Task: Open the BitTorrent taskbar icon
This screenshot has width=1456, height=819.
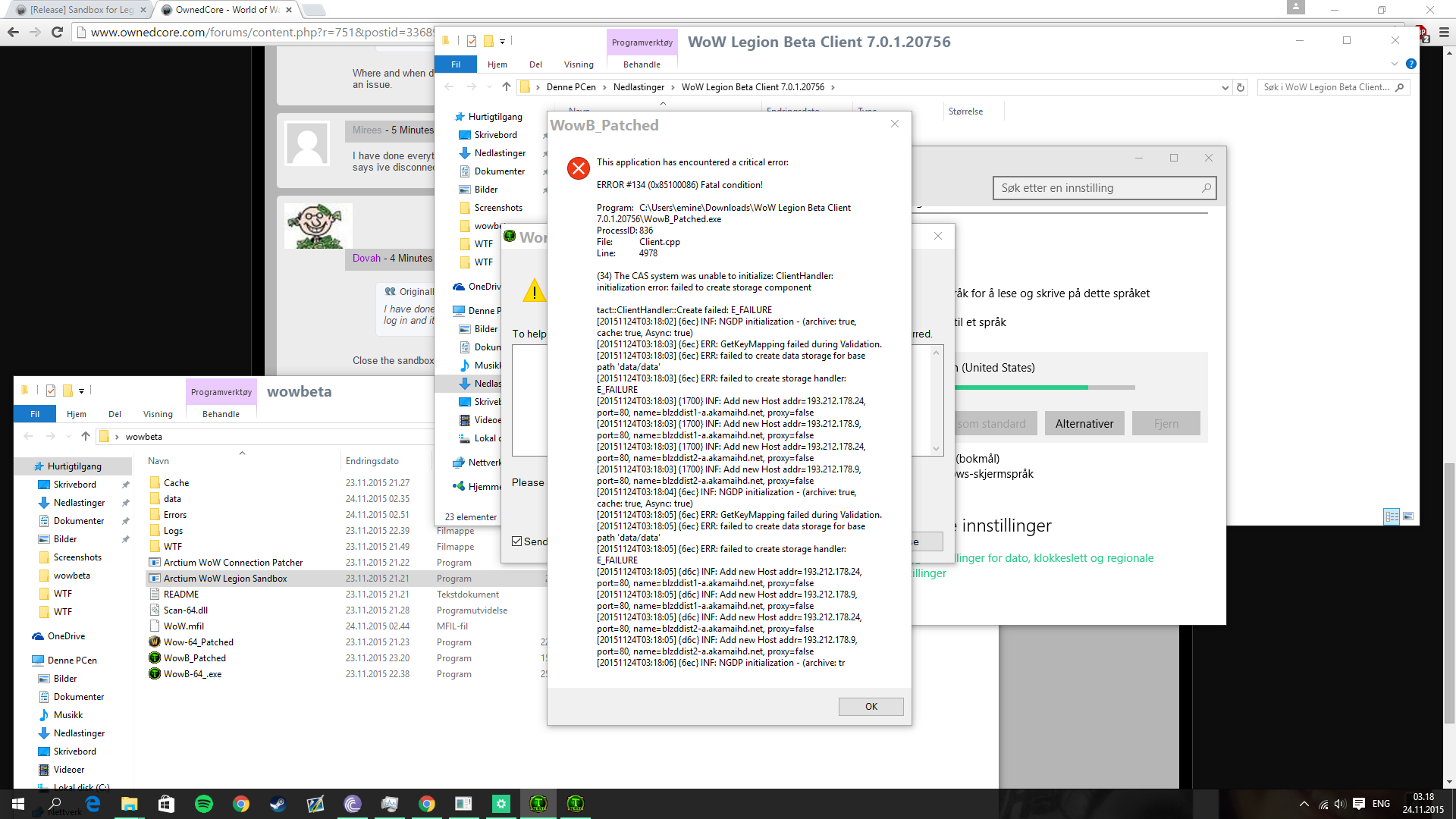Action: [x=352, y=804]
